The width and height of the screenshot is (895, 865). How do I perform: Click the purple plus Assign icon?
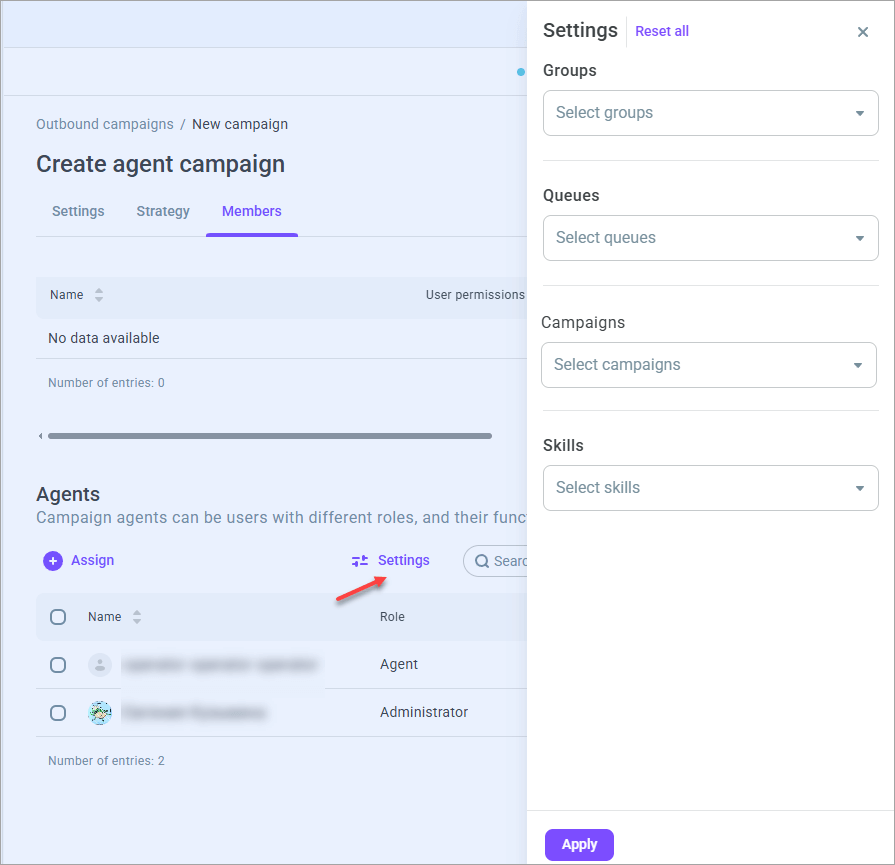pos(53,561)
